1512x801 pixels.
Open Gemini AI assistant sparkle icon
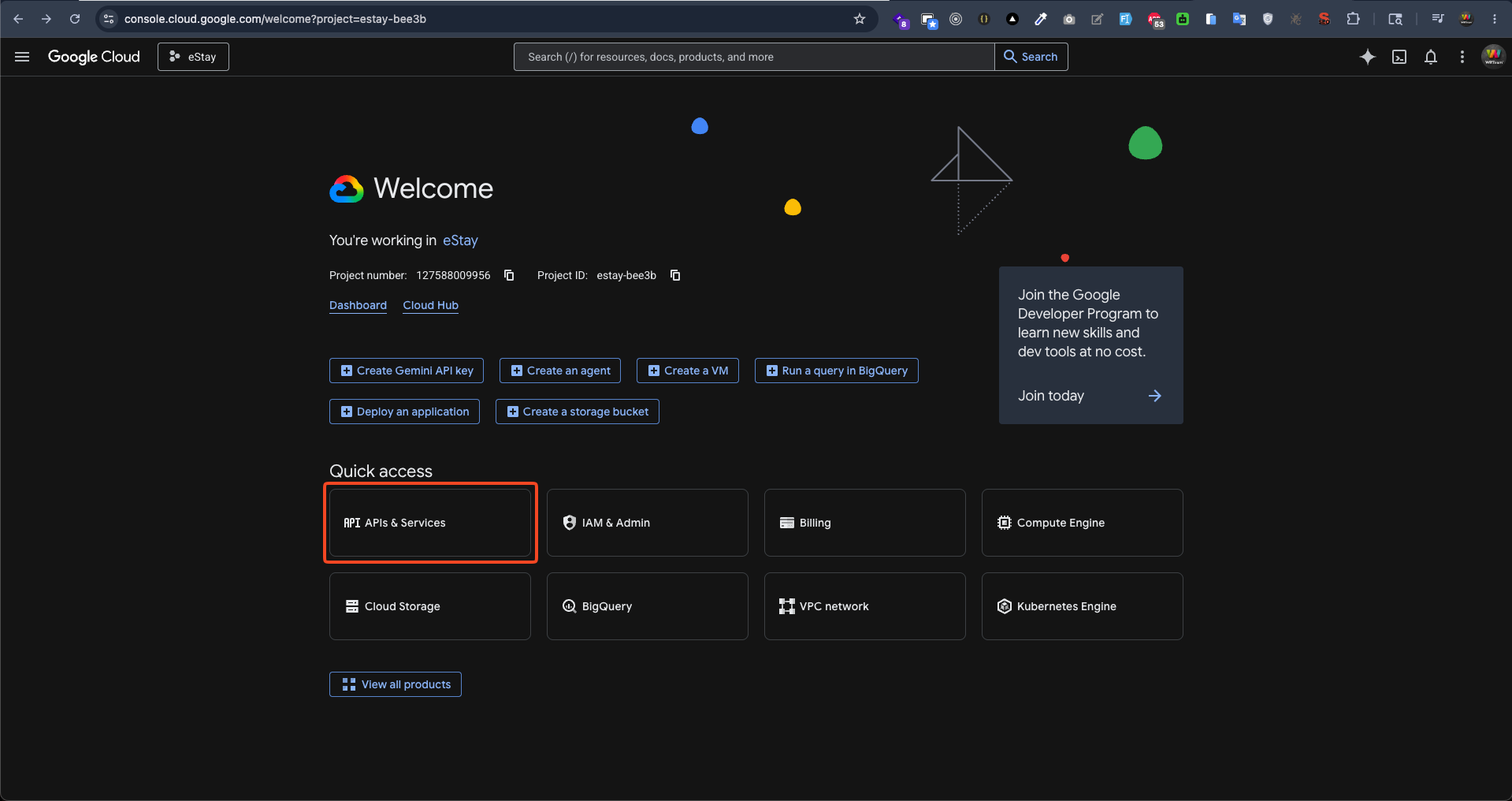pos(1368,57)
